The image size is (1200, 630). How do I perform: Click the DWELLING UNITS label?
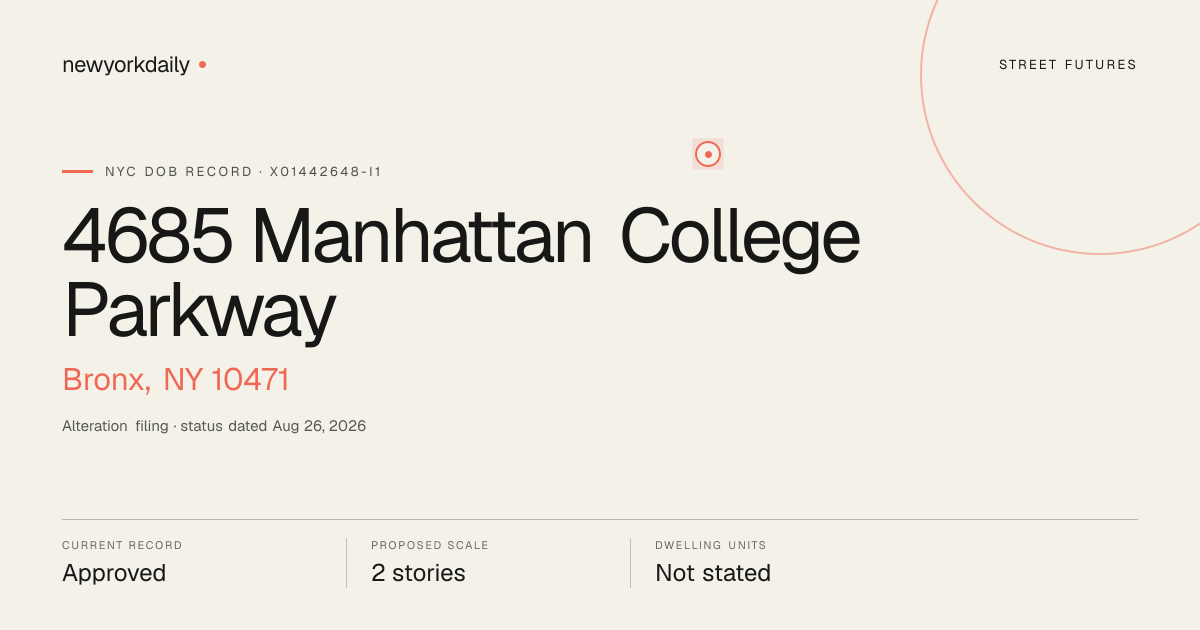click(711, 546)
